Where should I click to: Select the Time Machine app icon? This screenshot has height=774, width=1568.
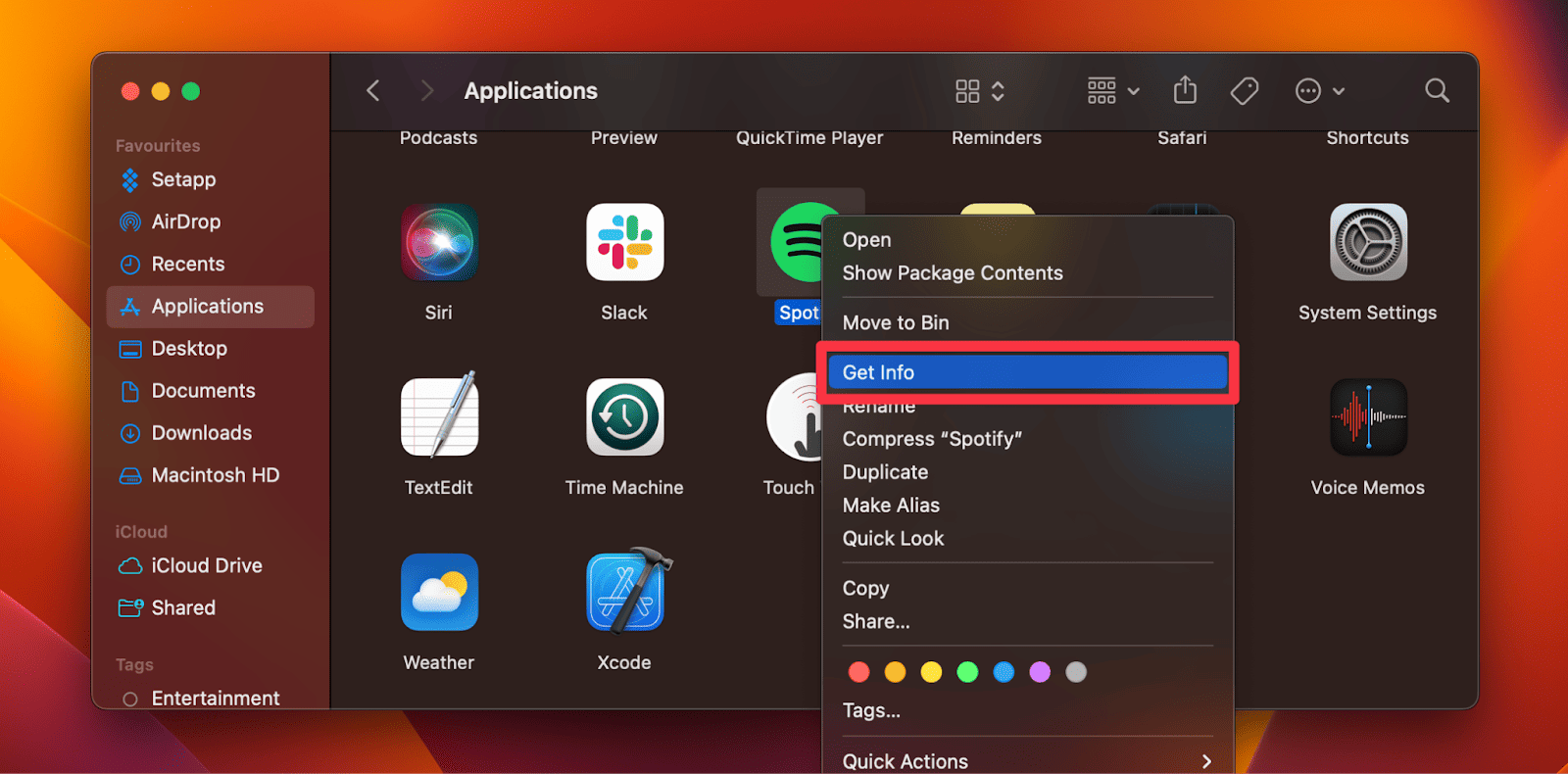(x=624, y=416)
